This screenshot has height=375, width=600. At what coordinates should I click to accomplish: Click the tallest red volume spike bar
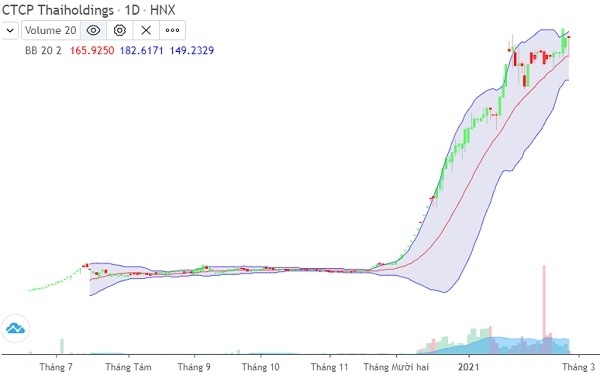pos(544,309)
